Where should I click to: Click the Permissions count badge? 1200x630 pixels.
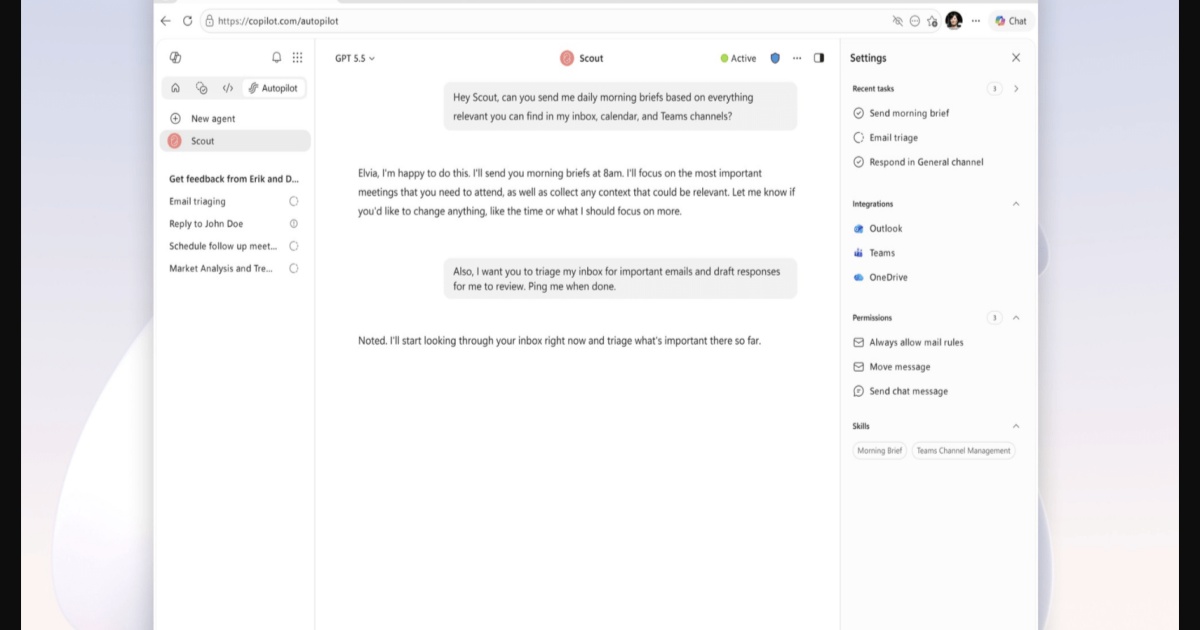tap(994, 318)
